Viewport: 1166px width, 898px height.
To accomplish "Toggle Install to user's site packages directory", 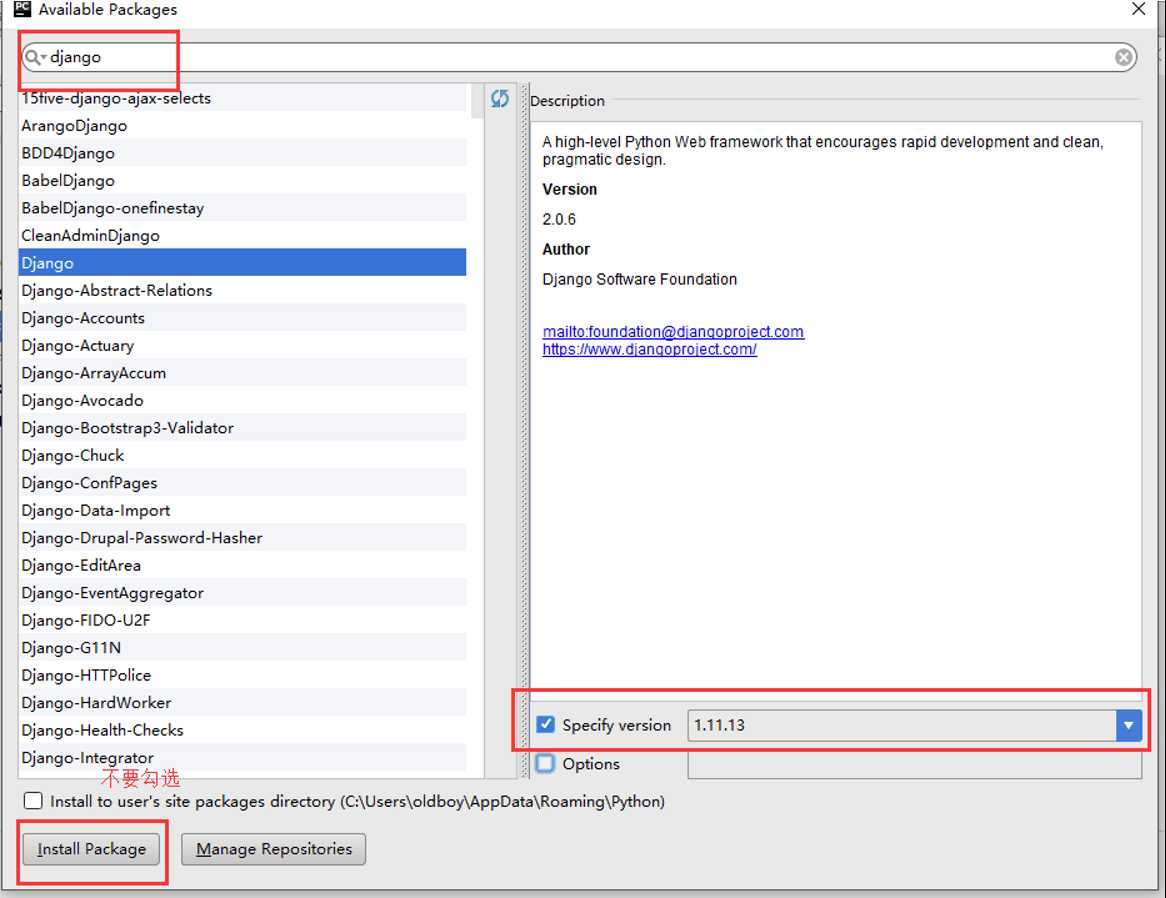I will [x=33, y=801].
